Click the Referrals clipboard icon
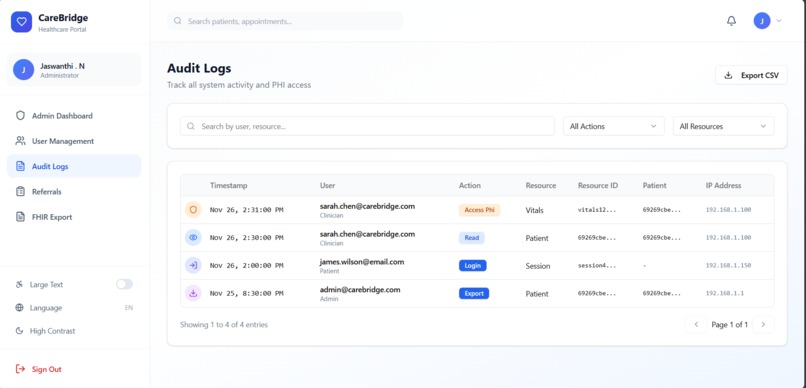Image resolution: width=806 pixels, height=388 pixels. tap(20, 192)
